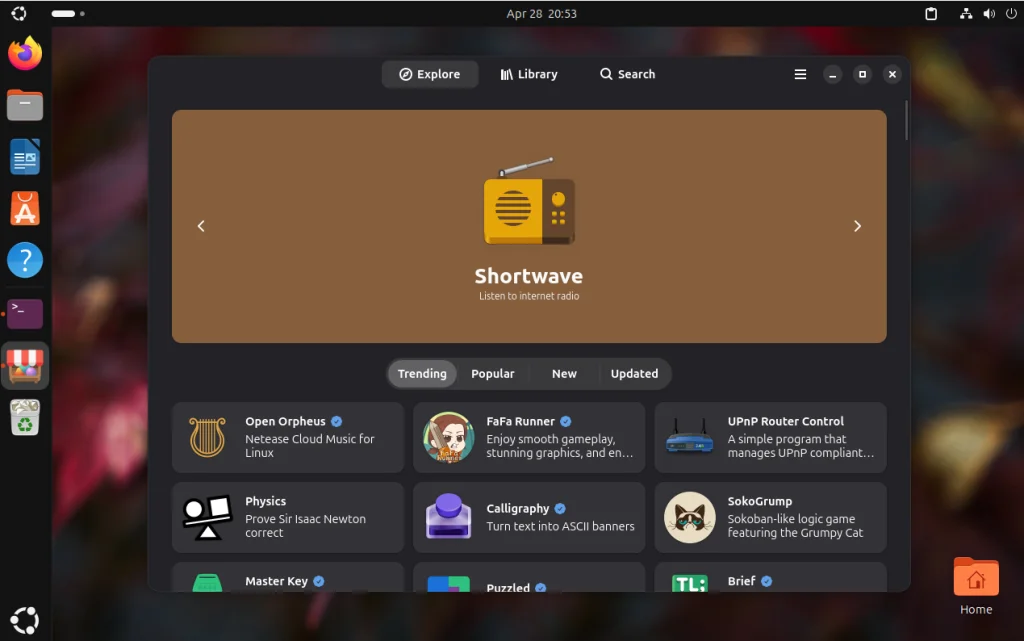The height and width of the screenshot is (641, 1024).
Task: Switch to the Library tab
Action: [x=529, y=74]
